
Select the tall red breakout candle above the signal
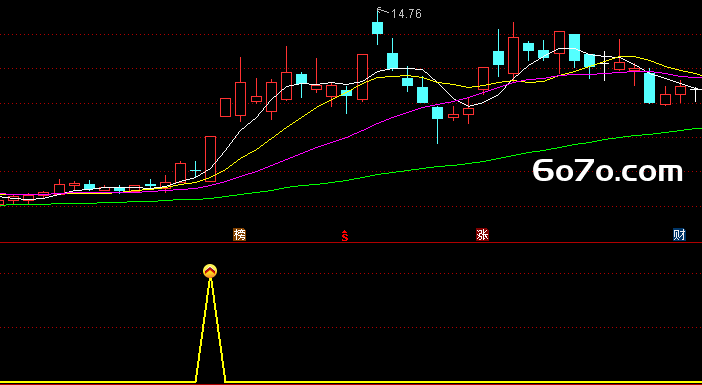[x=210, y=159]
